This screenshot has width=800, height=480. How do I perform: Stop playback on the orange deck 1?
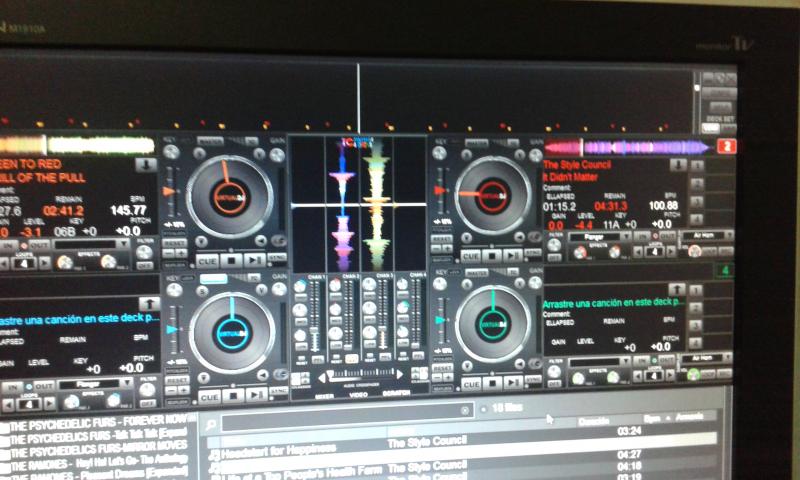(231, 261)
